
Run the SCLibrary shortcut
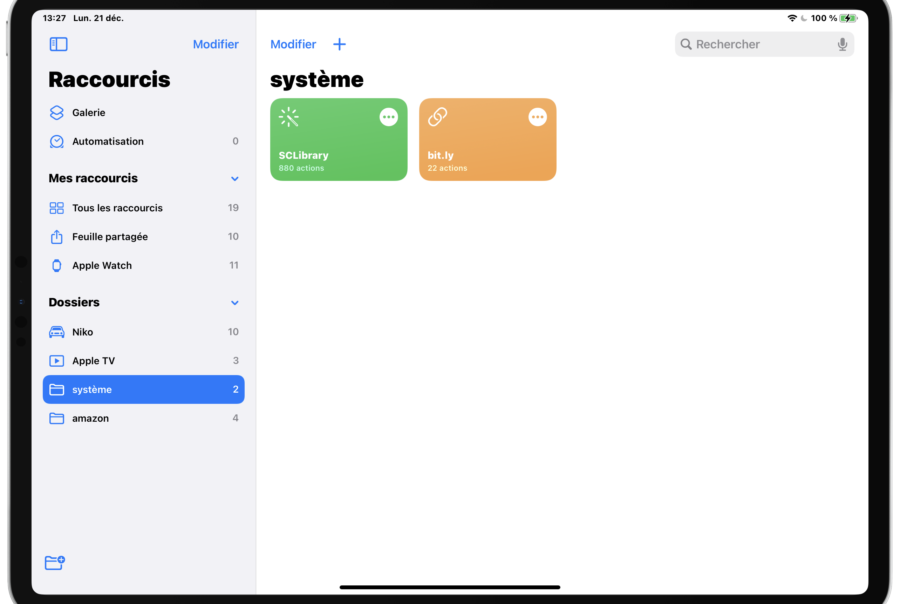(339, 140)
